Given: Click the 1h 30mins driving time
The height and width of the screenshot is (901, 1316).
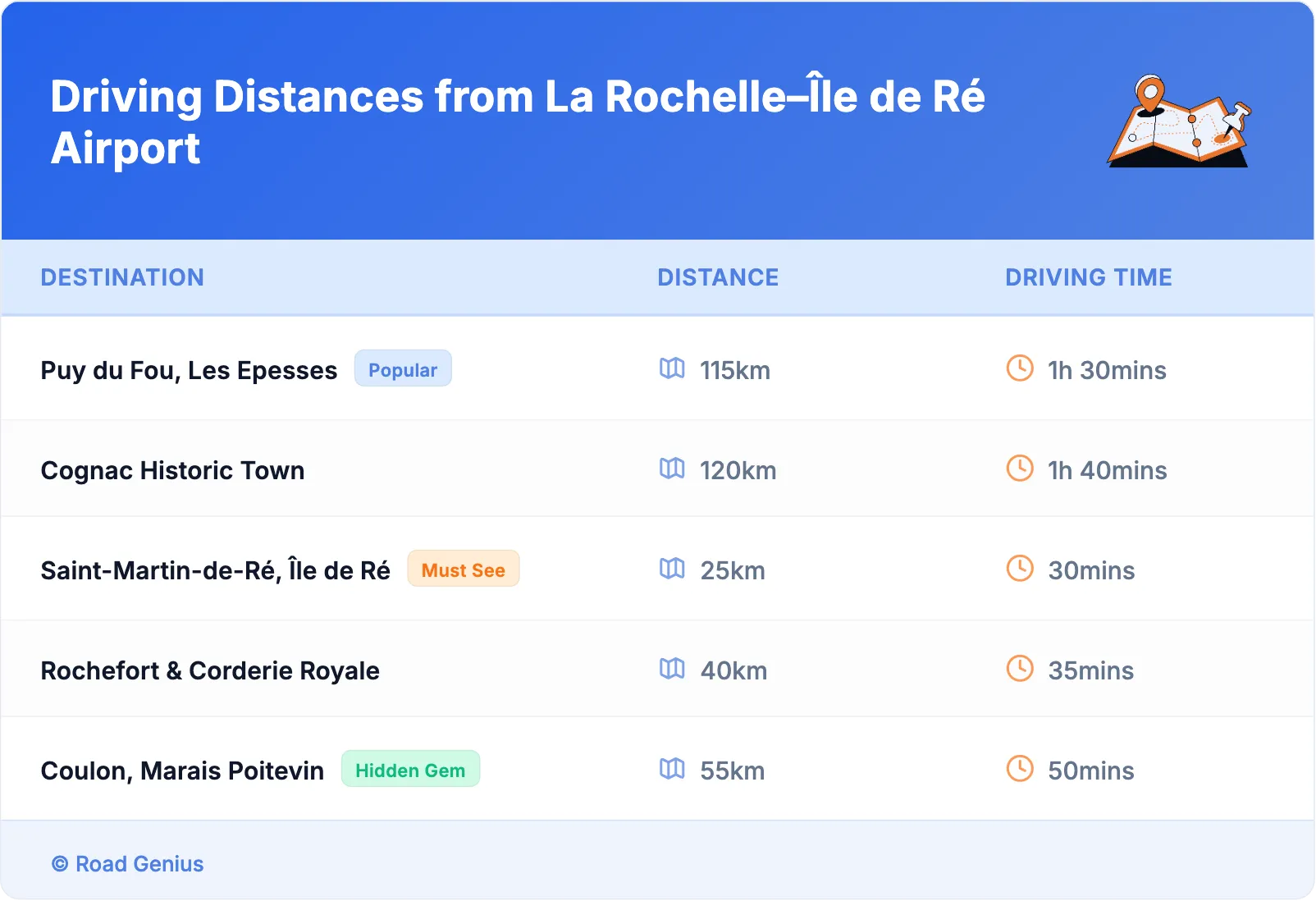Looking at the screenshot, I should click(1107, 371).
